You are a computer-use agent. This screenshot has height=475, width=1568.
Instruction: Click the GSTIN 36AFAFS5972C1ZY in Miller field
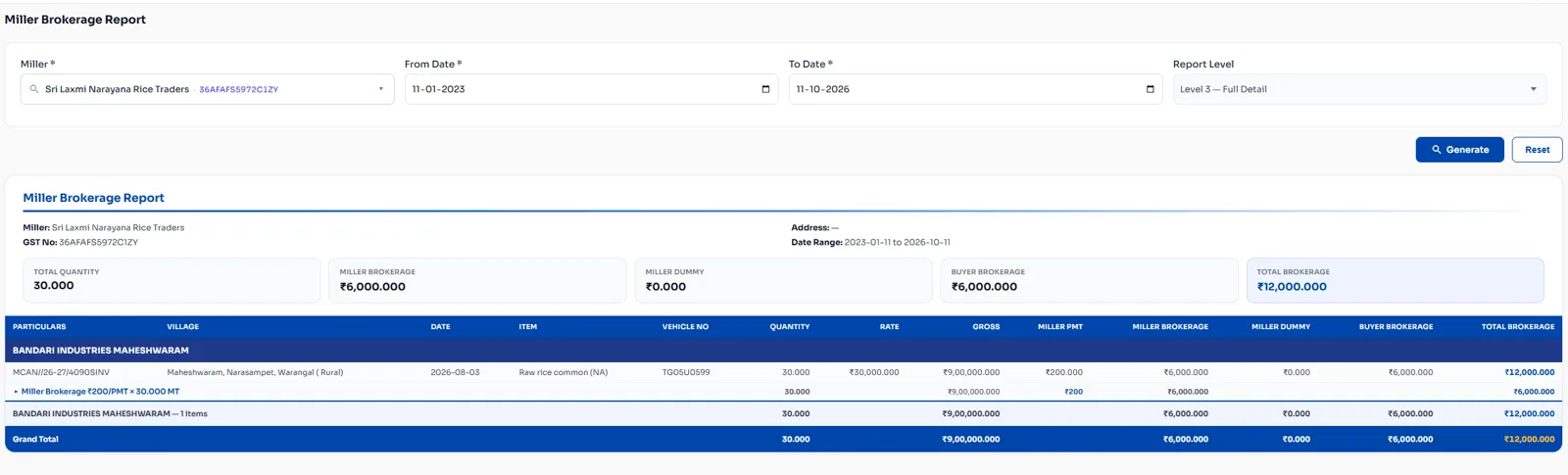coord(238,89)
